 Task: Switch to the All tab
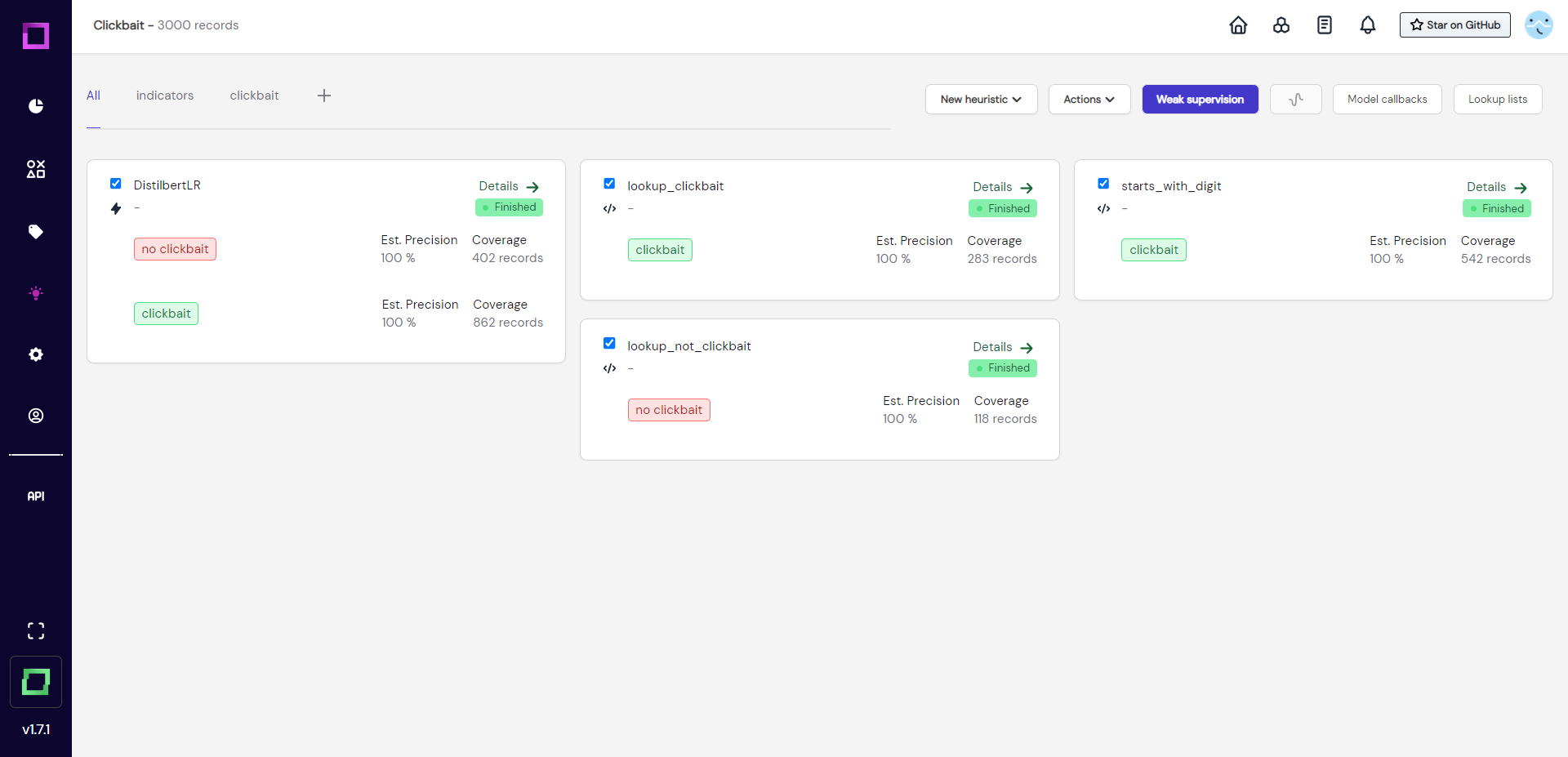(94, 96)
